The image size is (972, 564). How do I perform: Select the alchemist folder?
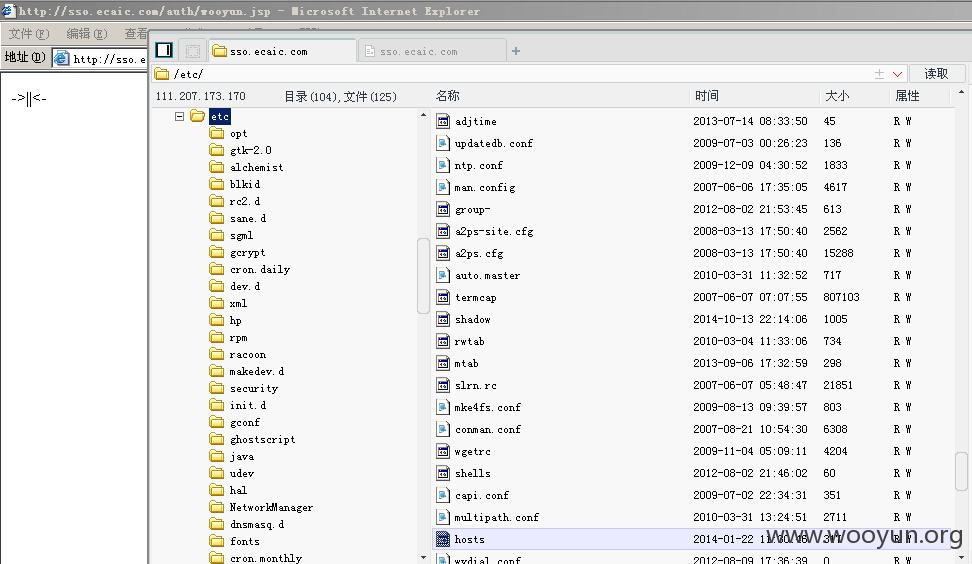click(x=256, y=167)
